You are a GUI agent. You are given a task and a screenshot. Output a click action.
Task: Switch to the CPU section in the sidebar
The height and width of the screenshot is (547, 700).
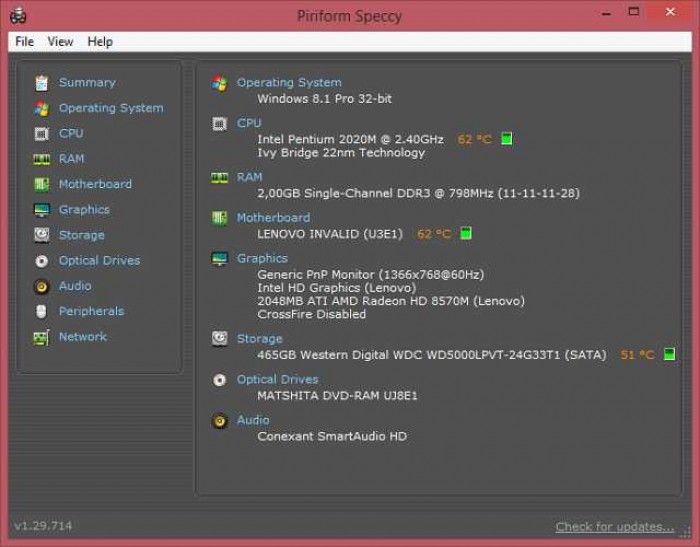71,134
